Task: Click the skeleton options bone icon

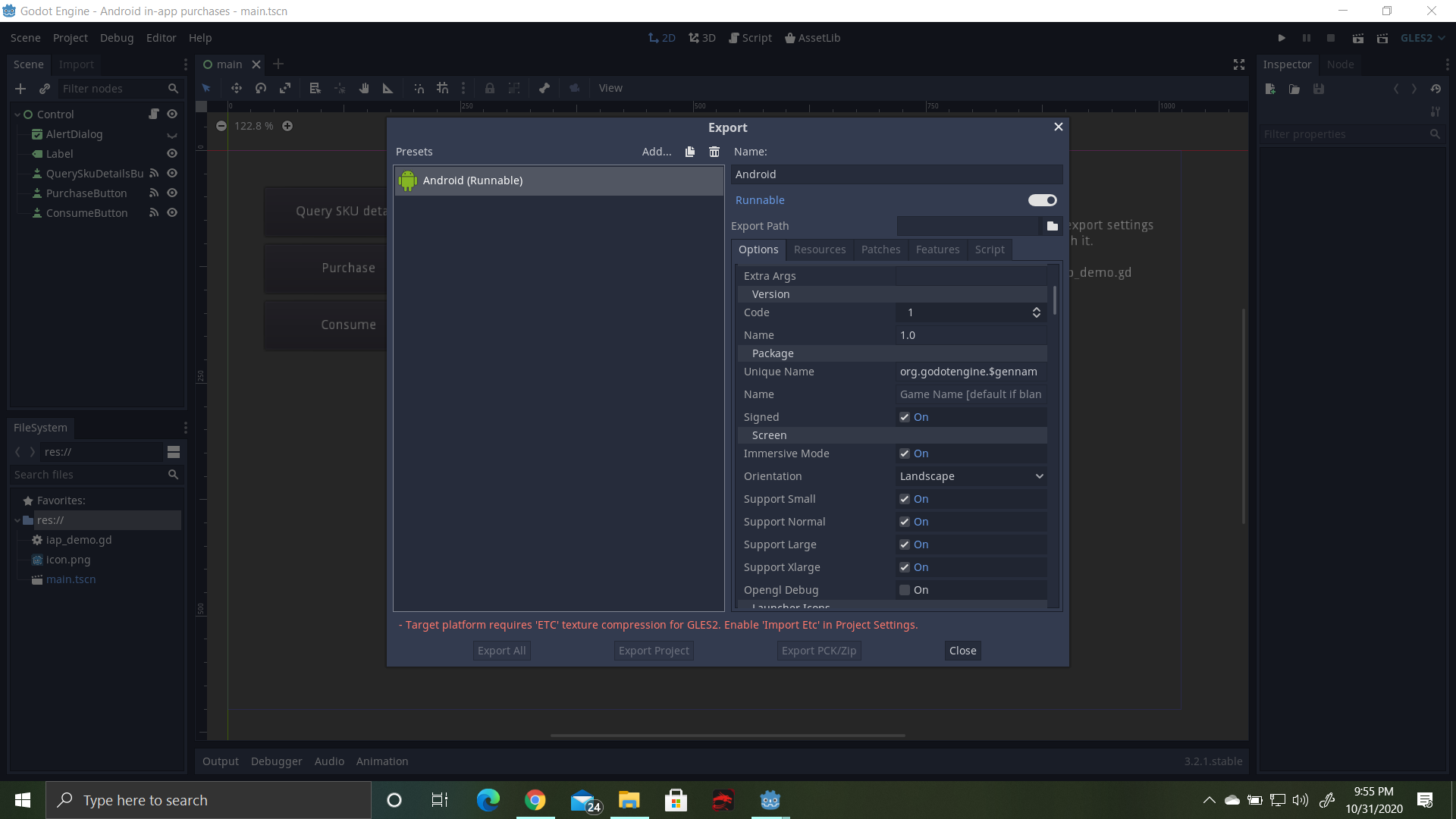Action: click(544, 88)
